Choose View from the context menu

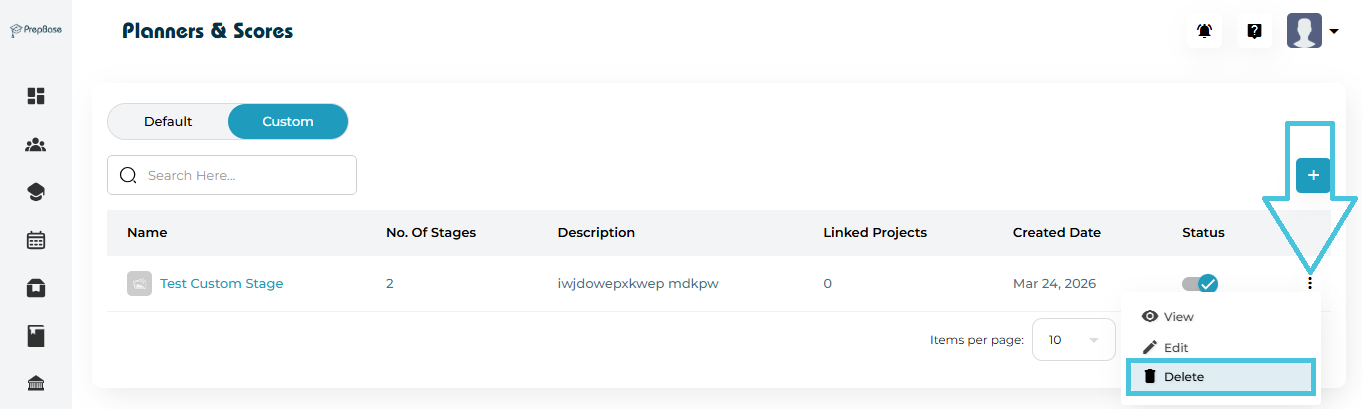coord(1178,317)
